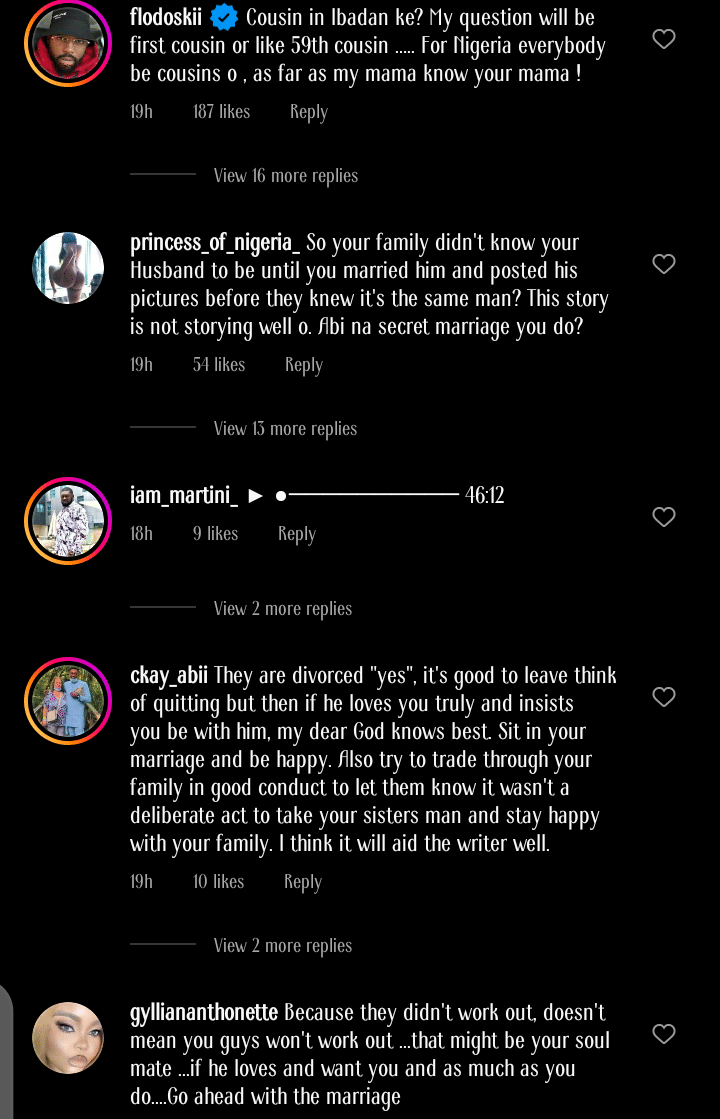Image resolution: width=720 pixels, height=1119 pixels.
Task: Show 2 more replies under ckay_abii
Action: (x=283, y=946)
